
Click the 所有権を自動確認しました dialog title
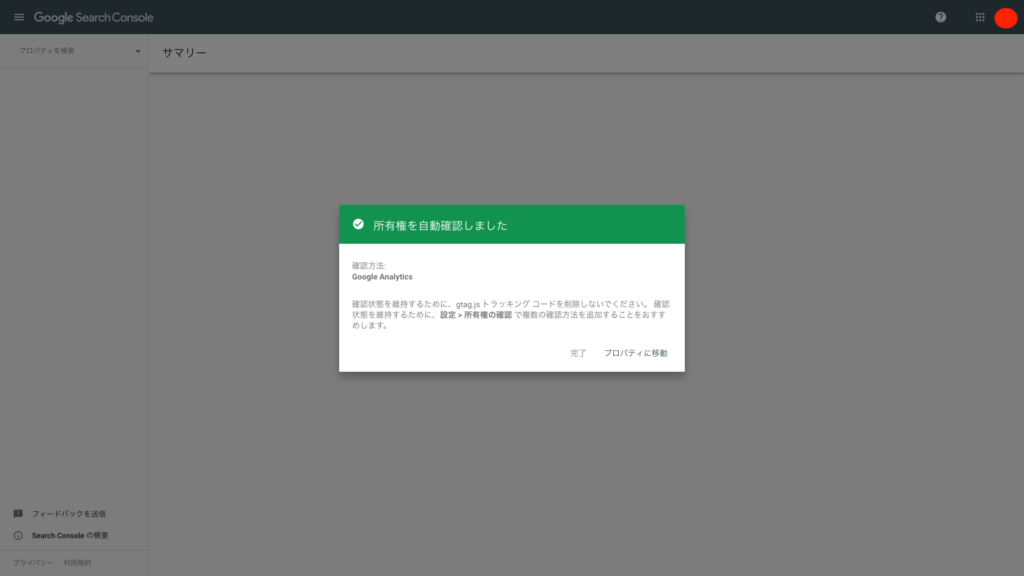(x=440, y=225)
